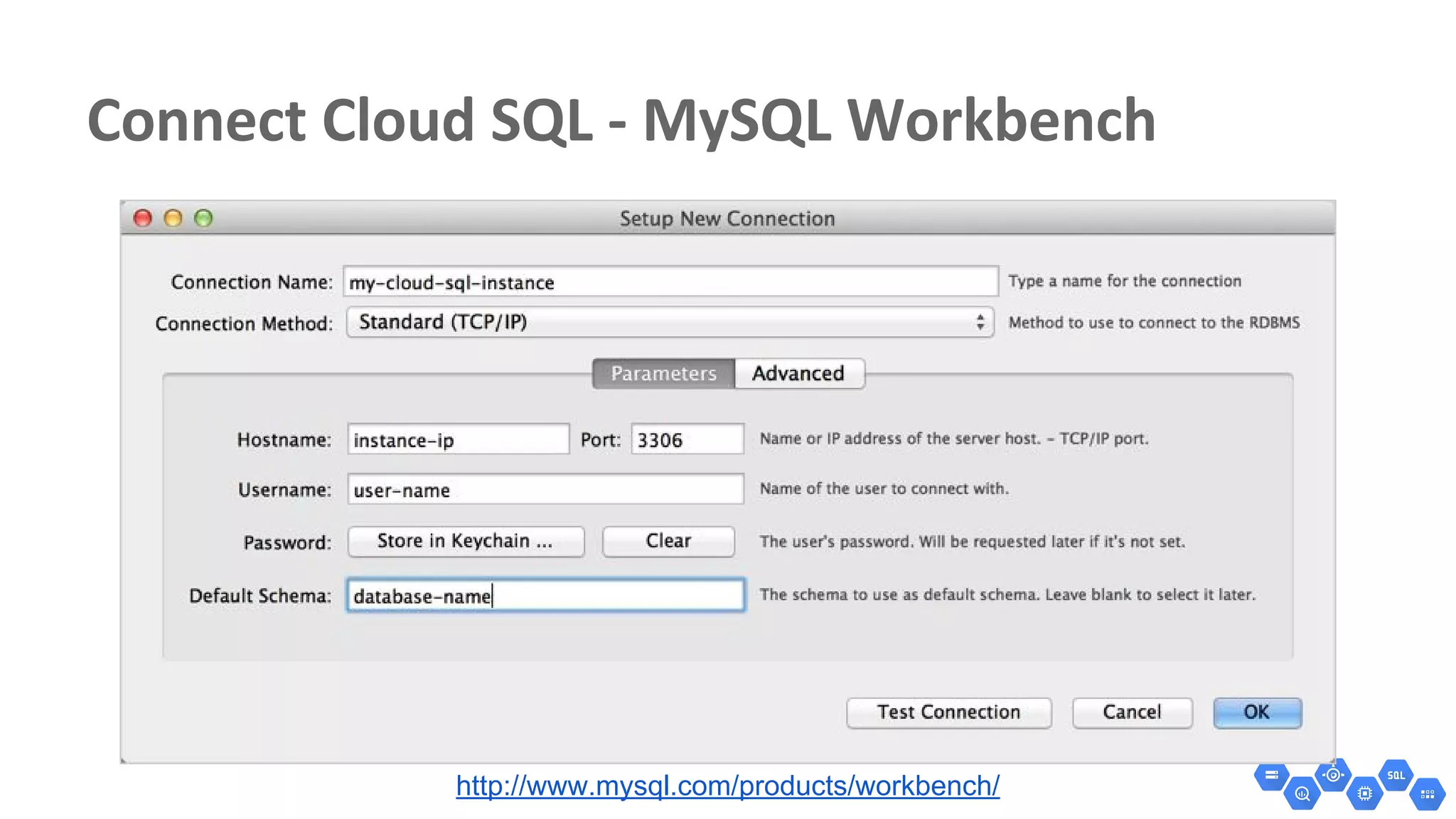Minimize the dialog with the yellow button
The width and height of the screenshot is (1456, 819).
coord(173,218)
